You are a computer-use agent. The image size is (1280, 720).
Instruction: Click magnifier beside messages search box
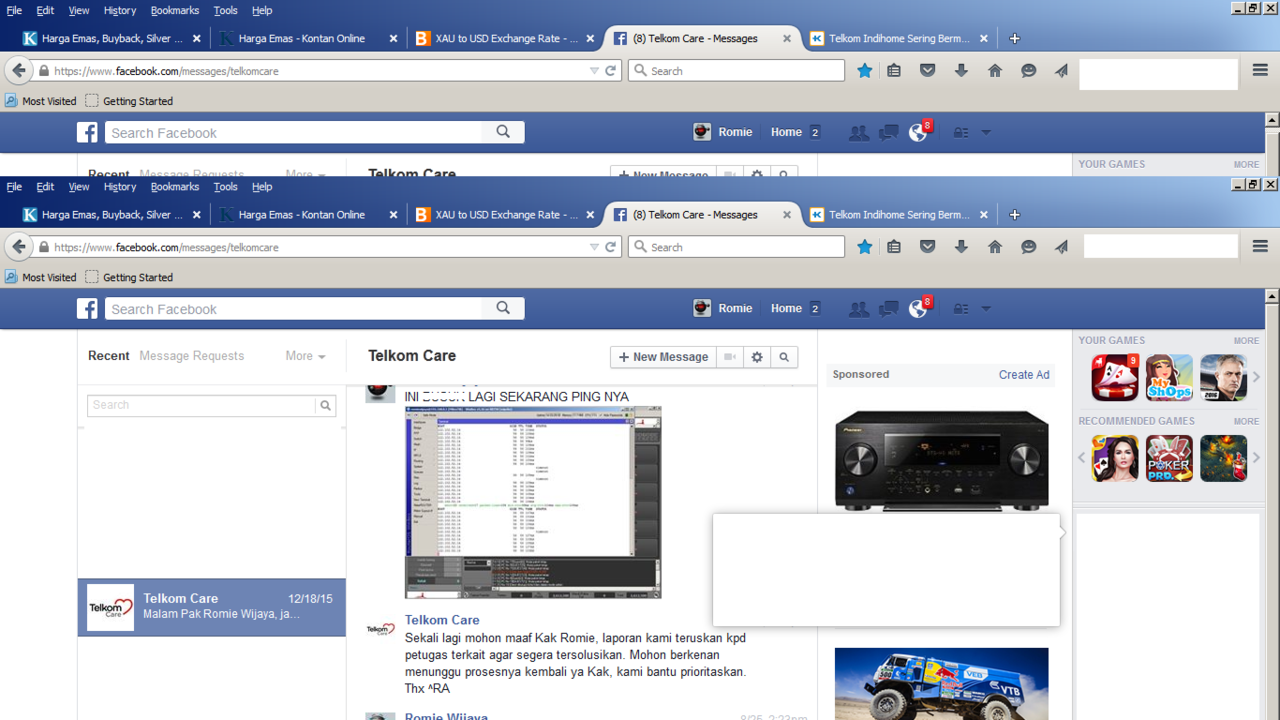coord(325,405)
